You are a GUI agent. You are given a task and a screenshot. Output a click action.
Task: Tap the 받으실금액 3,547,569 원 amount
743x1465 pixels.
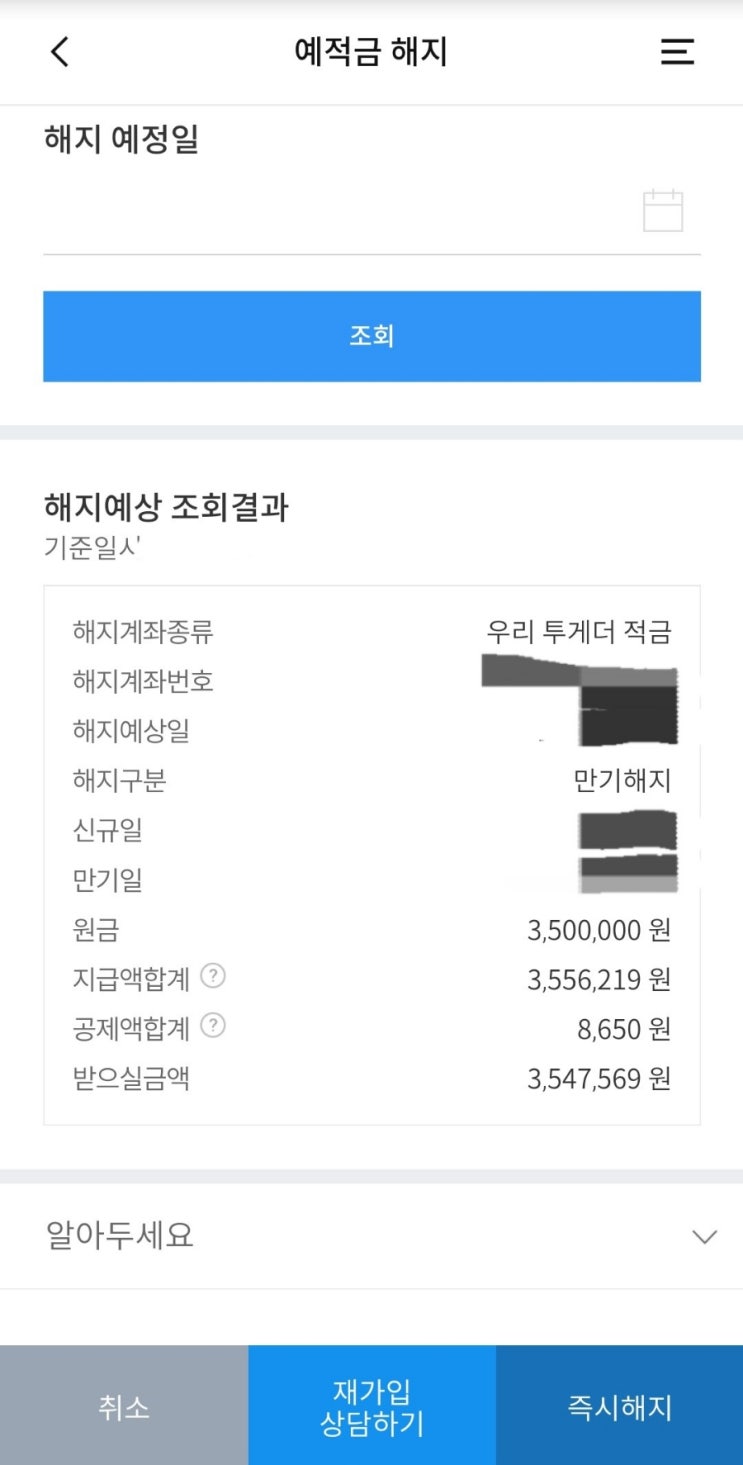point(598,1079)
